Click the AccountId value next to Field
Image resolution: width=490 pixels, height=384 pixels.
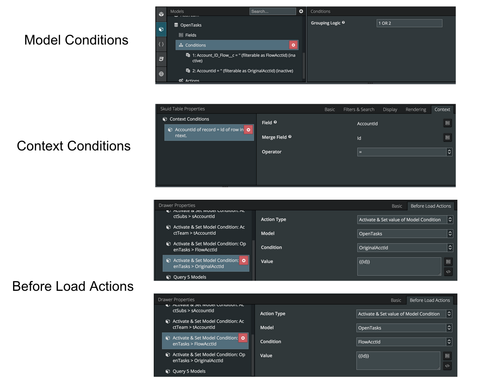pos(367,124)
